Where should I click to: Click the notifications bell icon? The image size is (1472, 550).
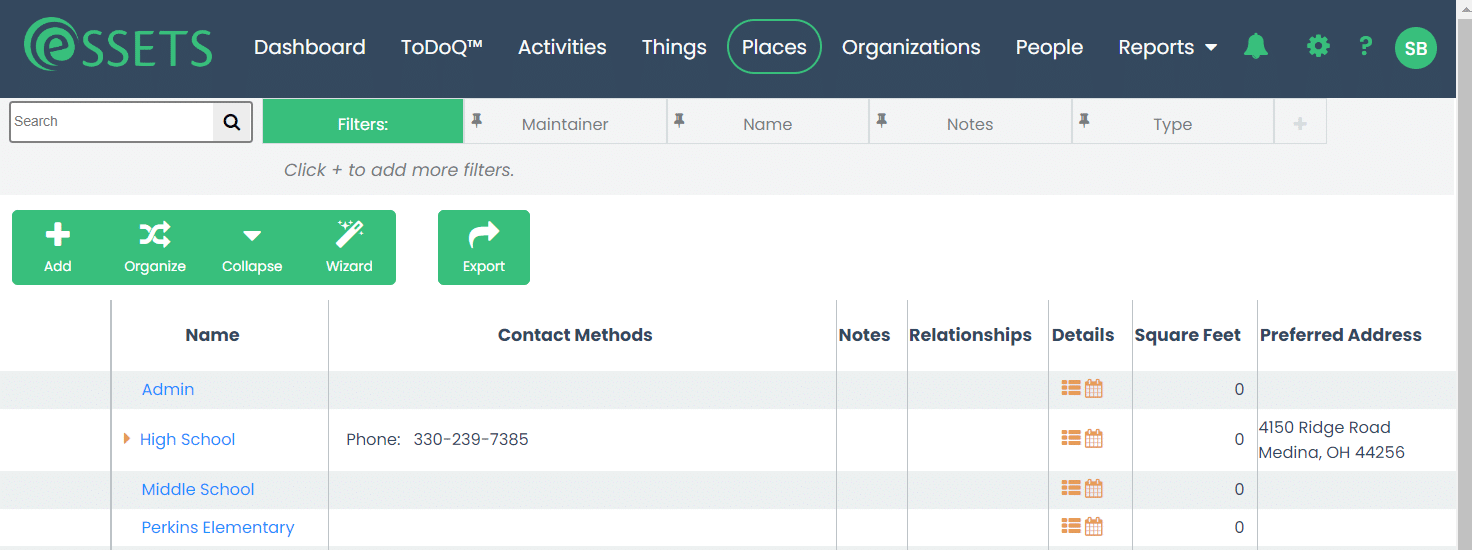[1255, 46]
